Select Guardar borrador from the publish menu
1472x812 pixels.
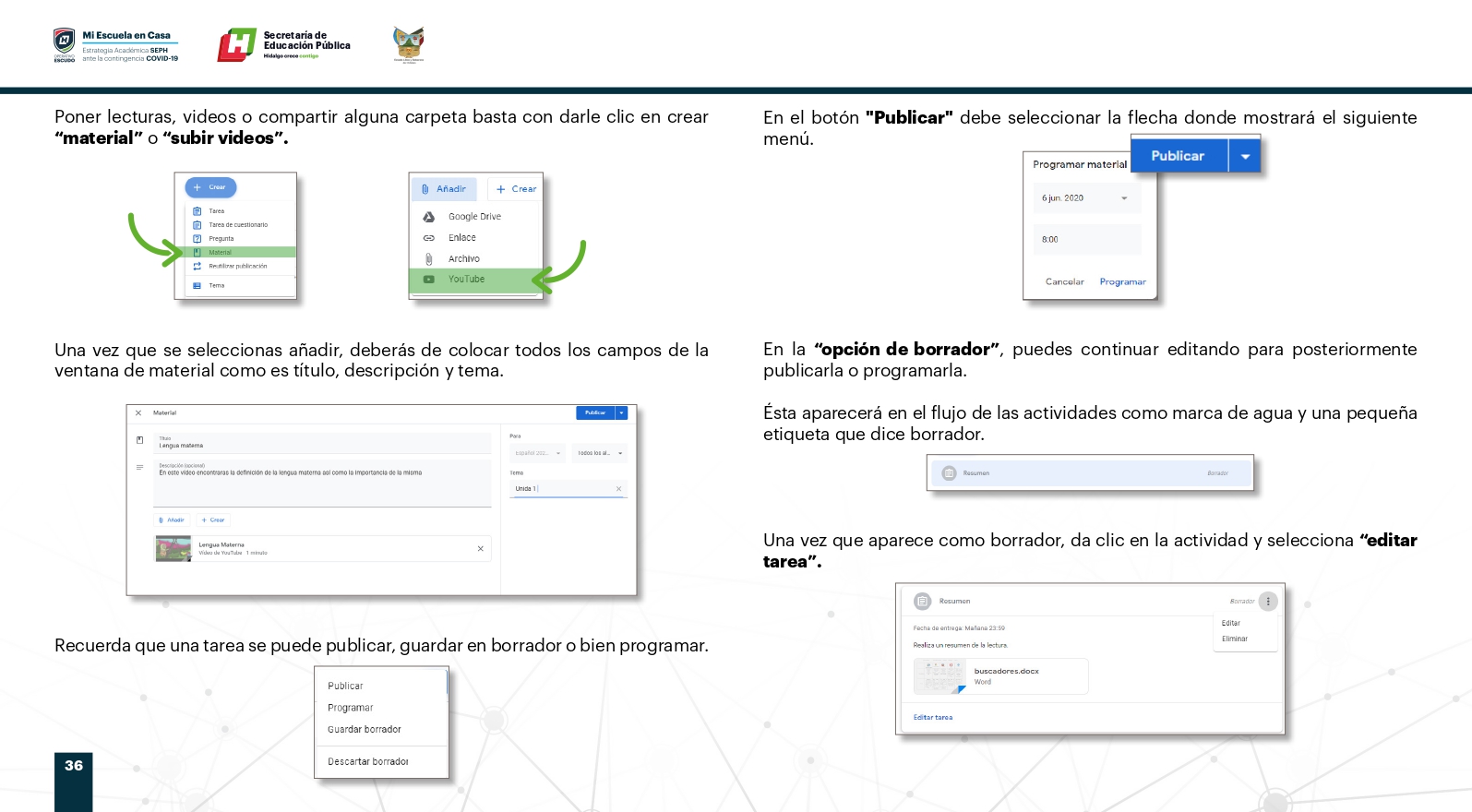click(365, 729)
